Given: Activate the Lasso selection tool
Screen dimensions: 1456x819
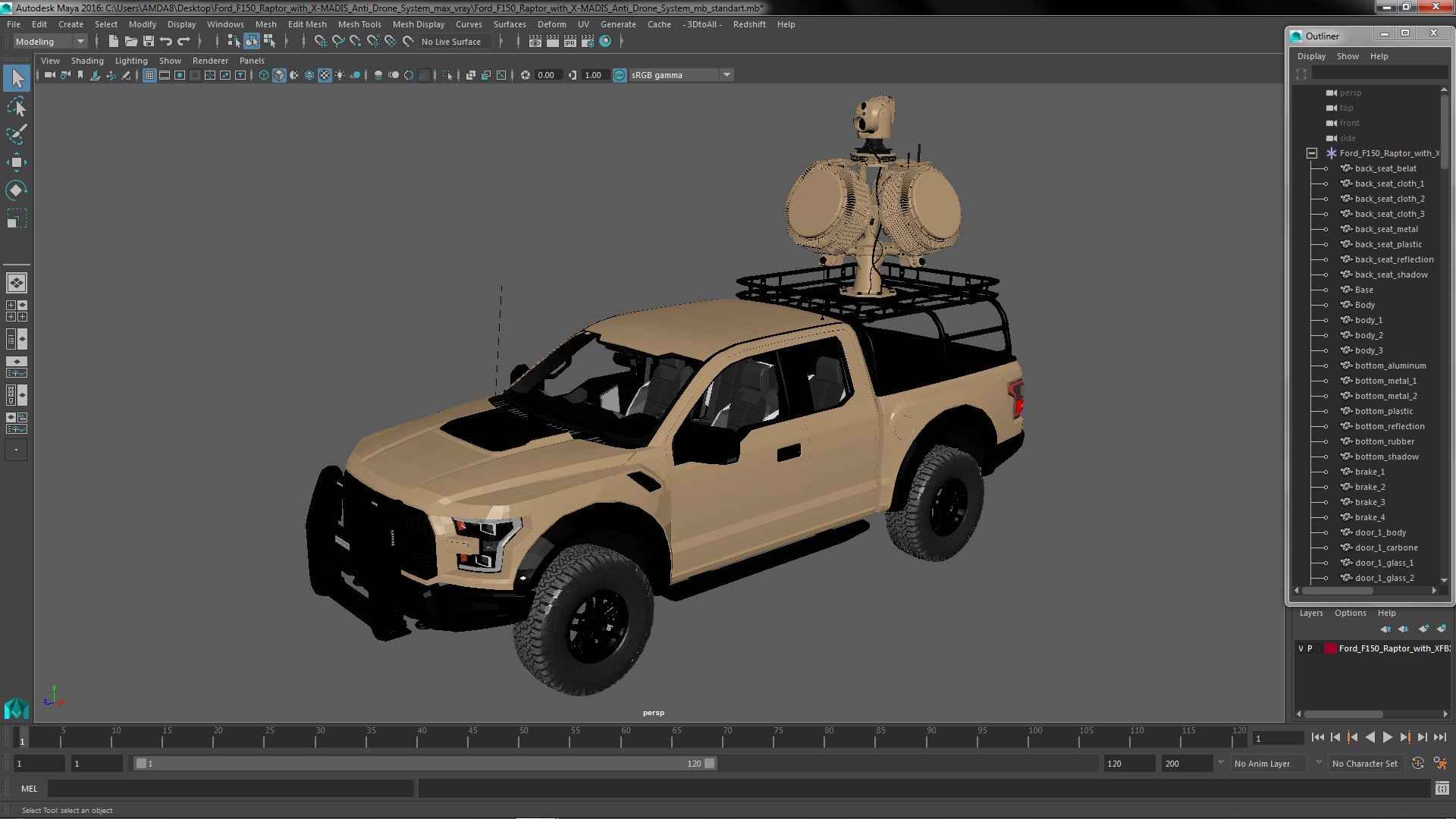Looking at the screenshot, I should point(17,107).
